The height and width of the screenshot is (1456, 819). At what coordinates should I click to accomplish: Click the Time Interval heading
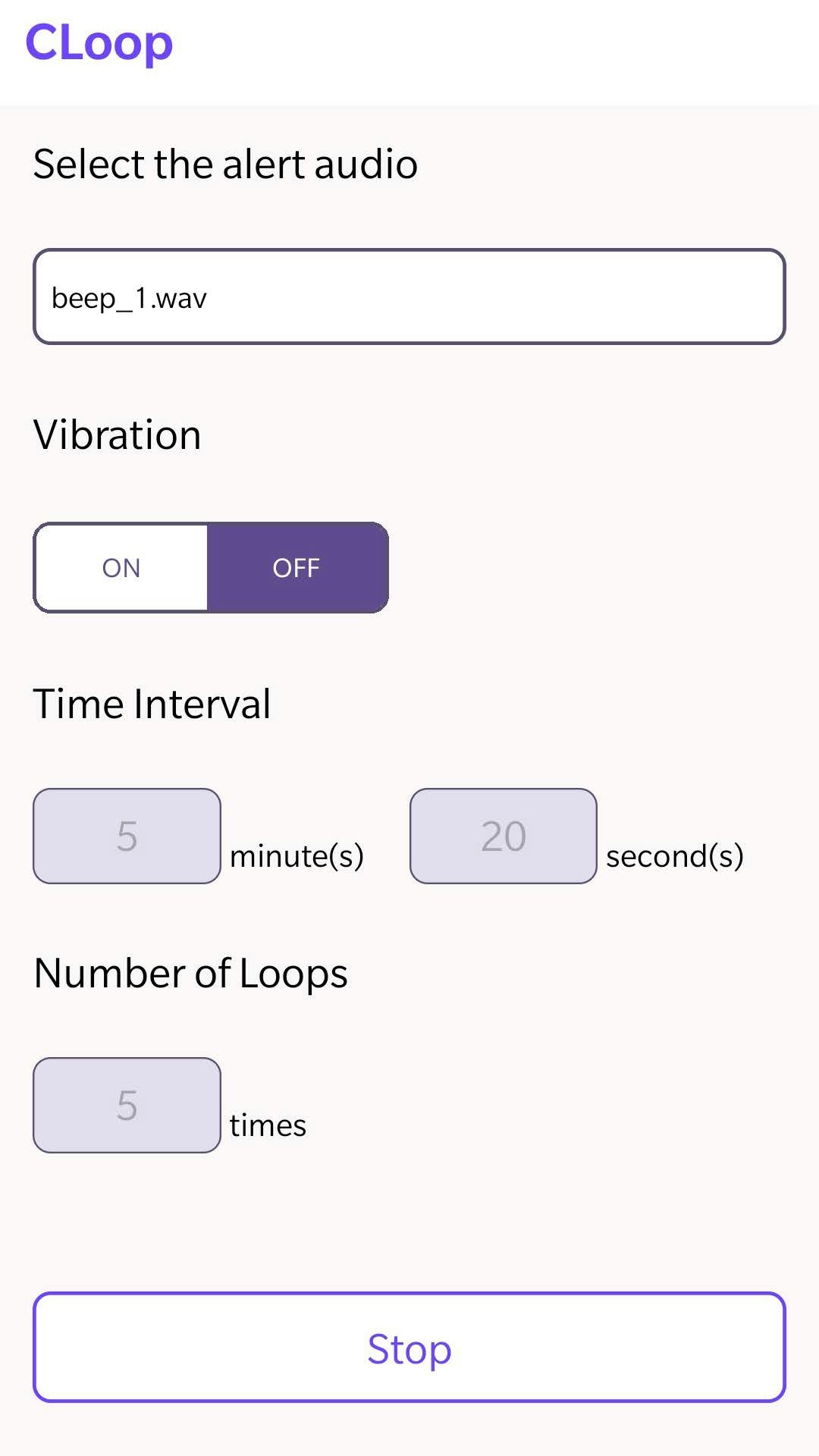[153, 702]
